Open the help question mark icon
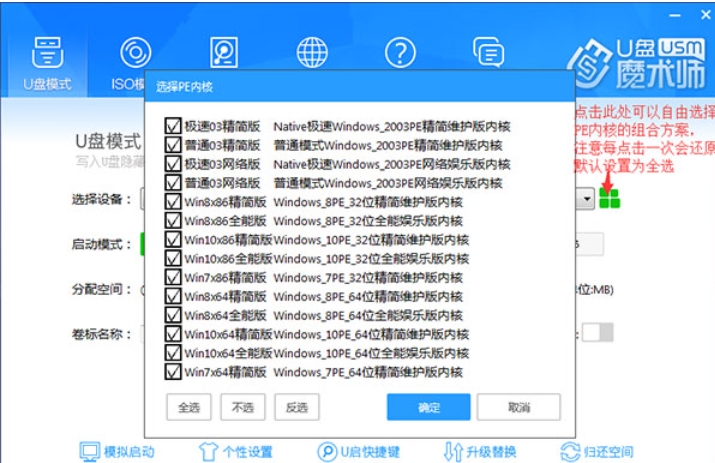This screenshot has width=715, height=463. point(400,52)
